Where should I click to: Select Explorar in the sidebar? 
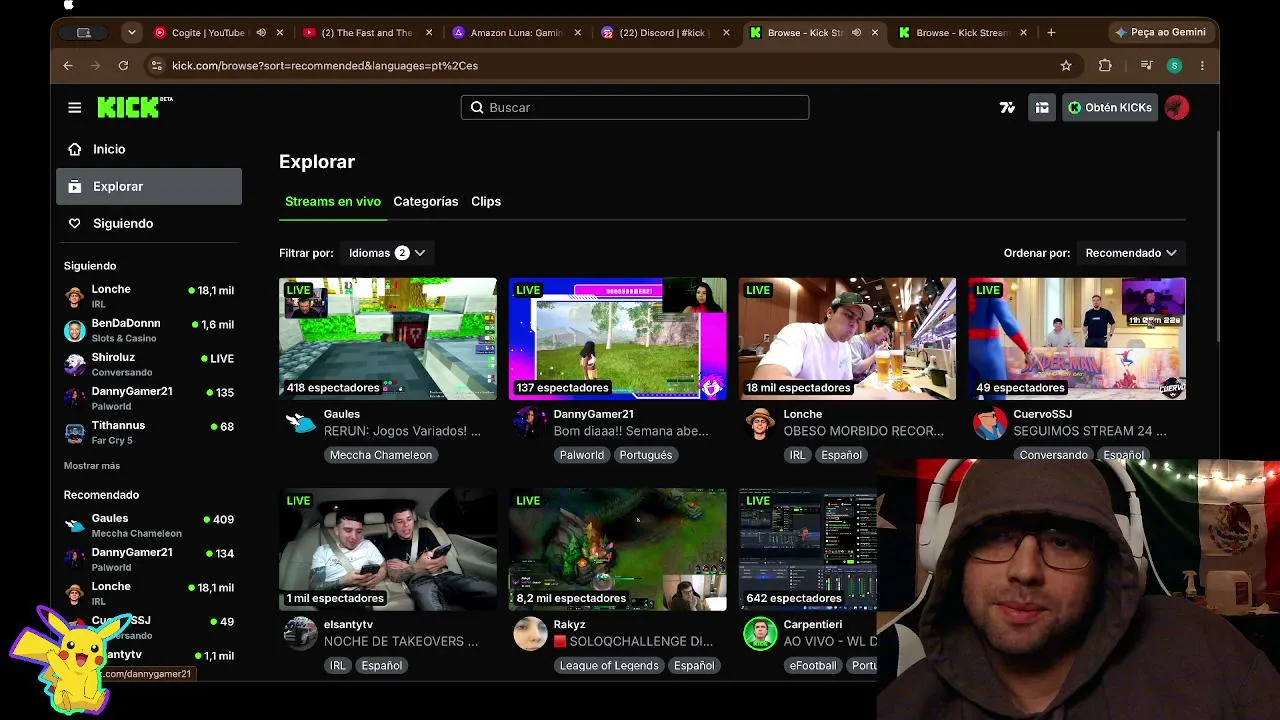[x=149, y=187]
